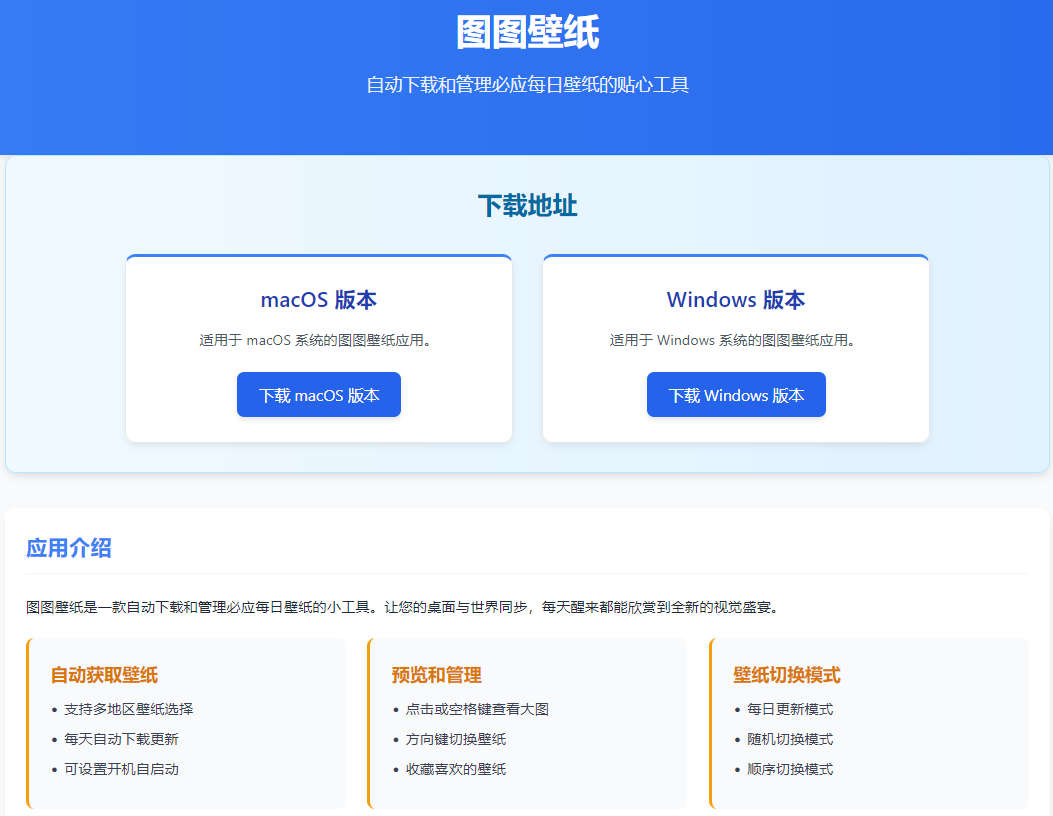Click the intro paragraph starting 图图壁纸是一款
The image size is (1053, 816).
tap(403, 607)
